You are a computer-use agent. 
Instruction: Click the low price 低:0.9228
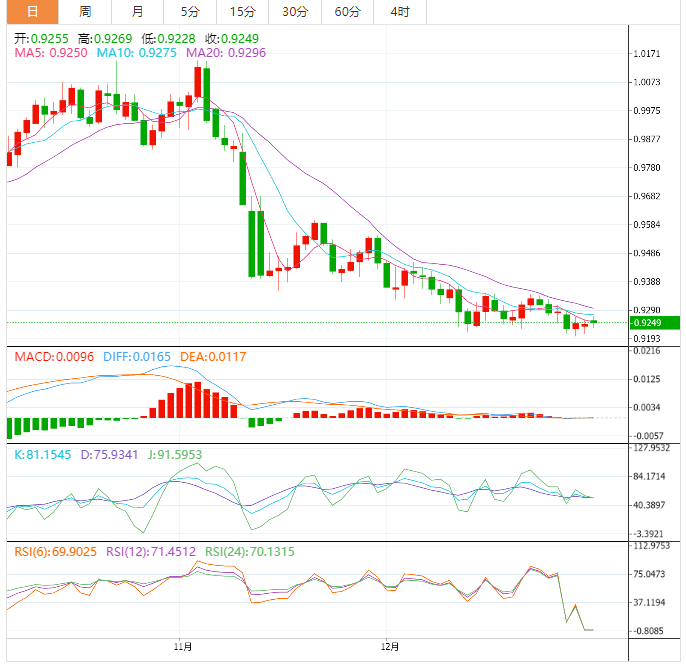point(168,39)
